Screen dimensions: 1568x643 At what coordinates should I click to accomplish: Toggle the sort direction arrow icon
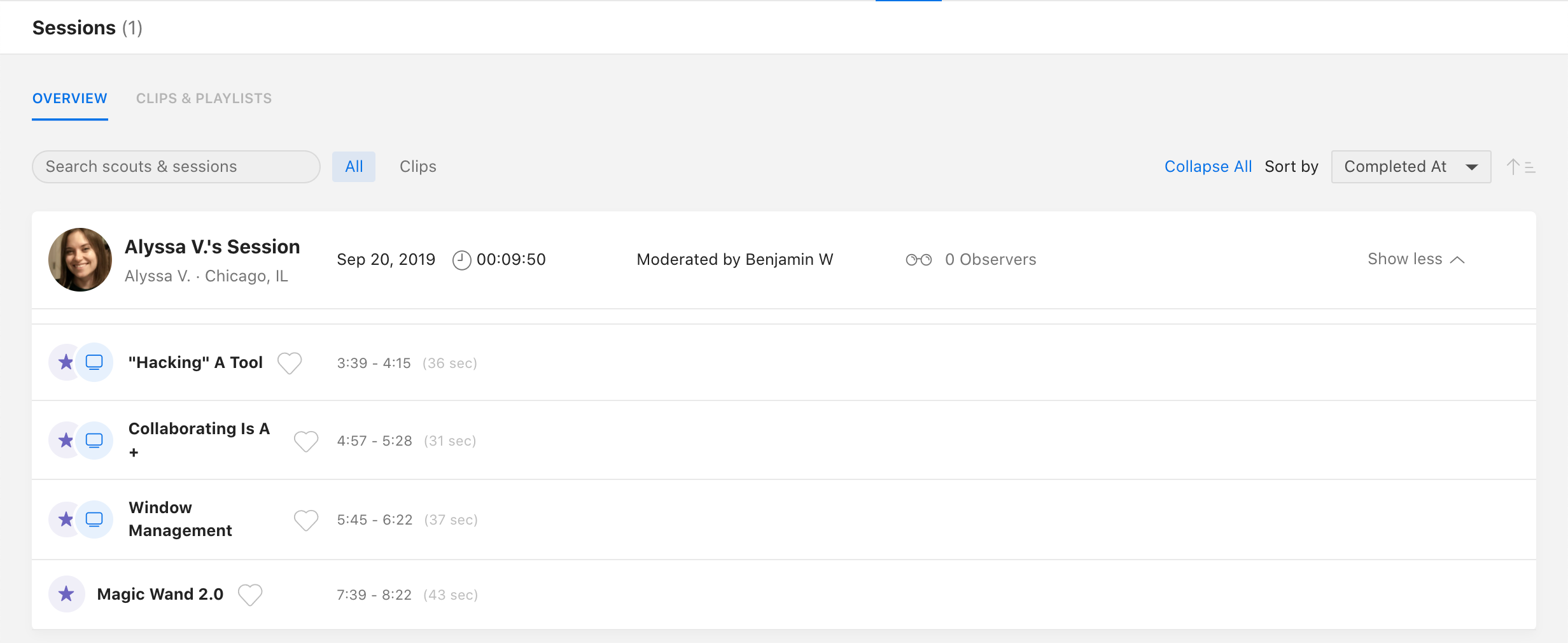point(1521,167)
